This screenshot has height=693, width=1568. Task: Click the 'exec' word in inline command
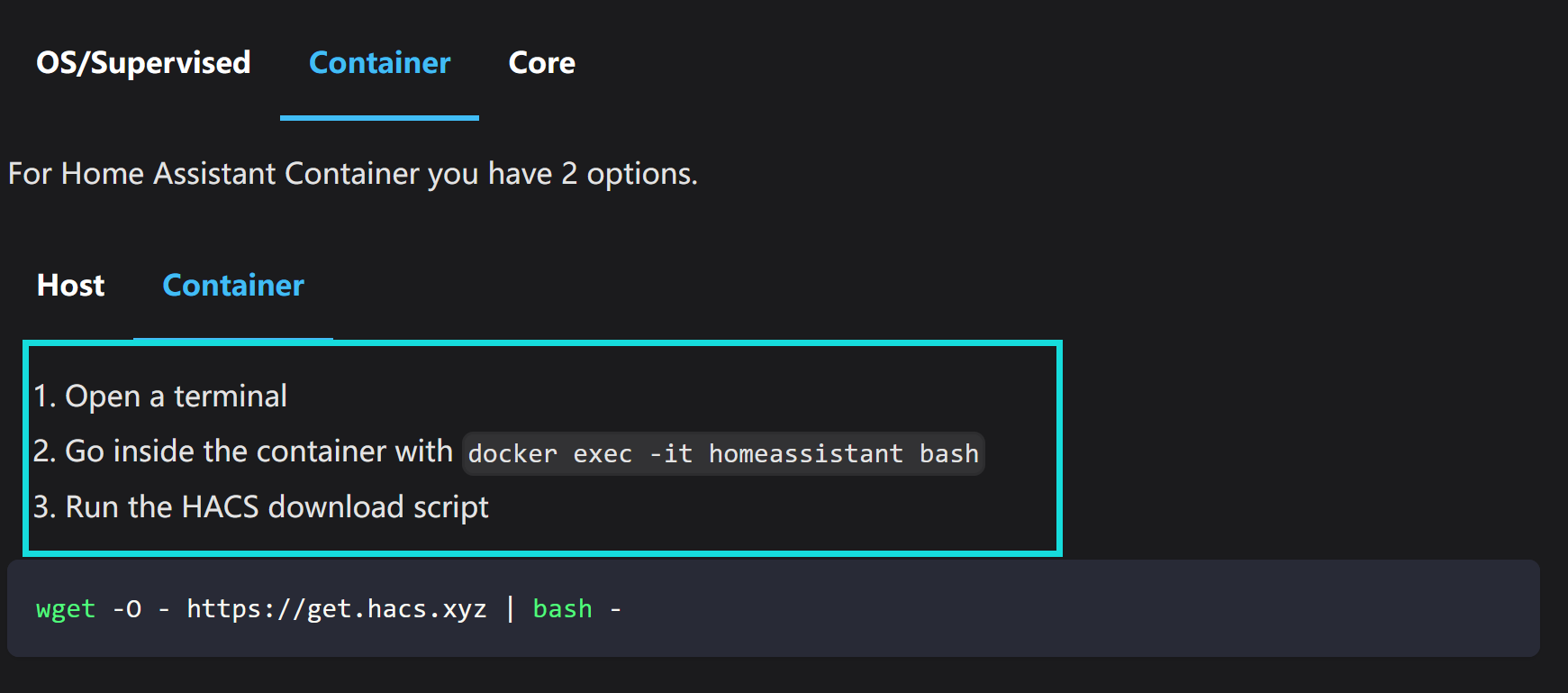click(603, 453)
